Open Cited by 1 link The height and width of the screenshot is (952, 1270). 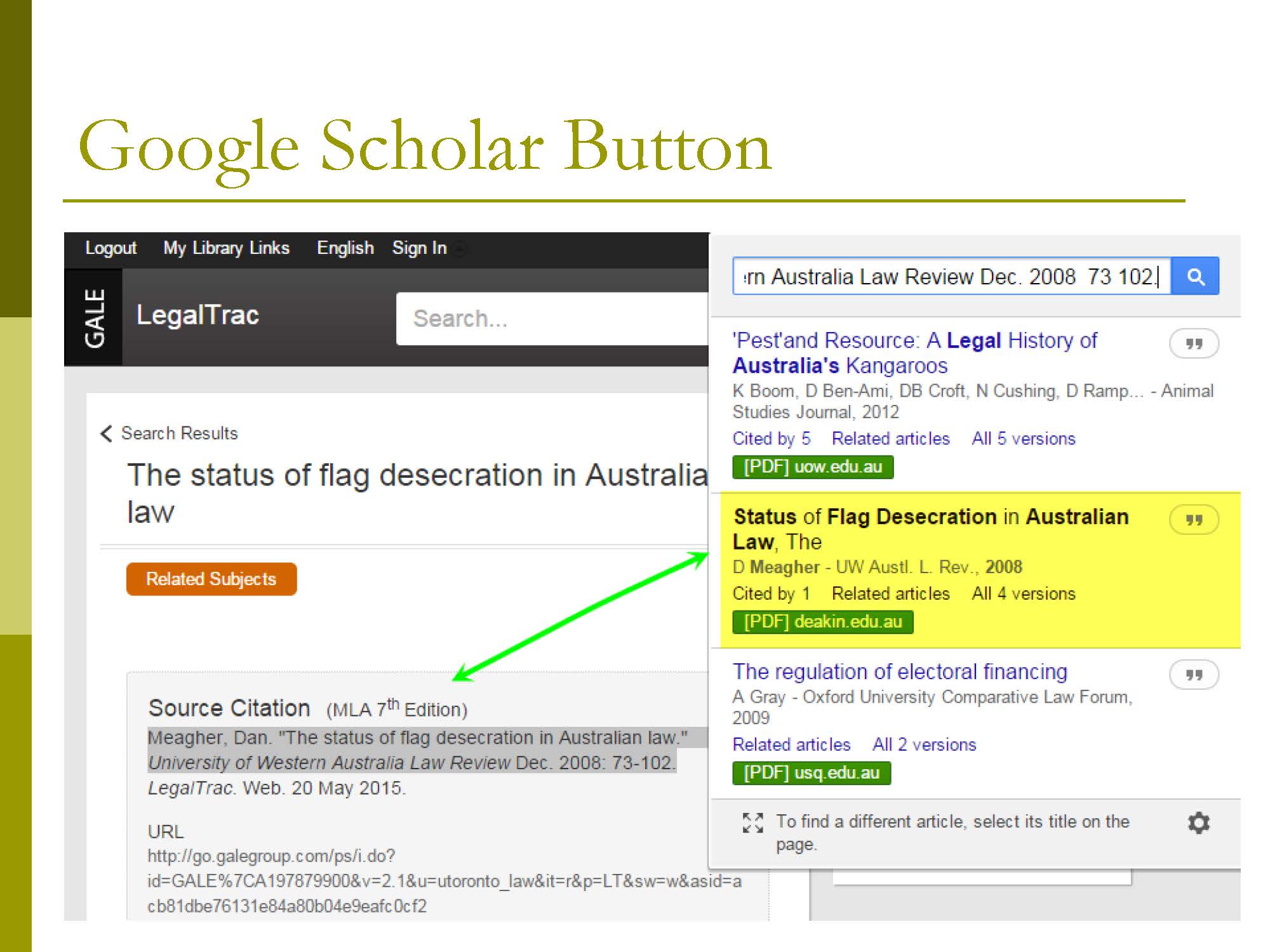tap(771, 593)
